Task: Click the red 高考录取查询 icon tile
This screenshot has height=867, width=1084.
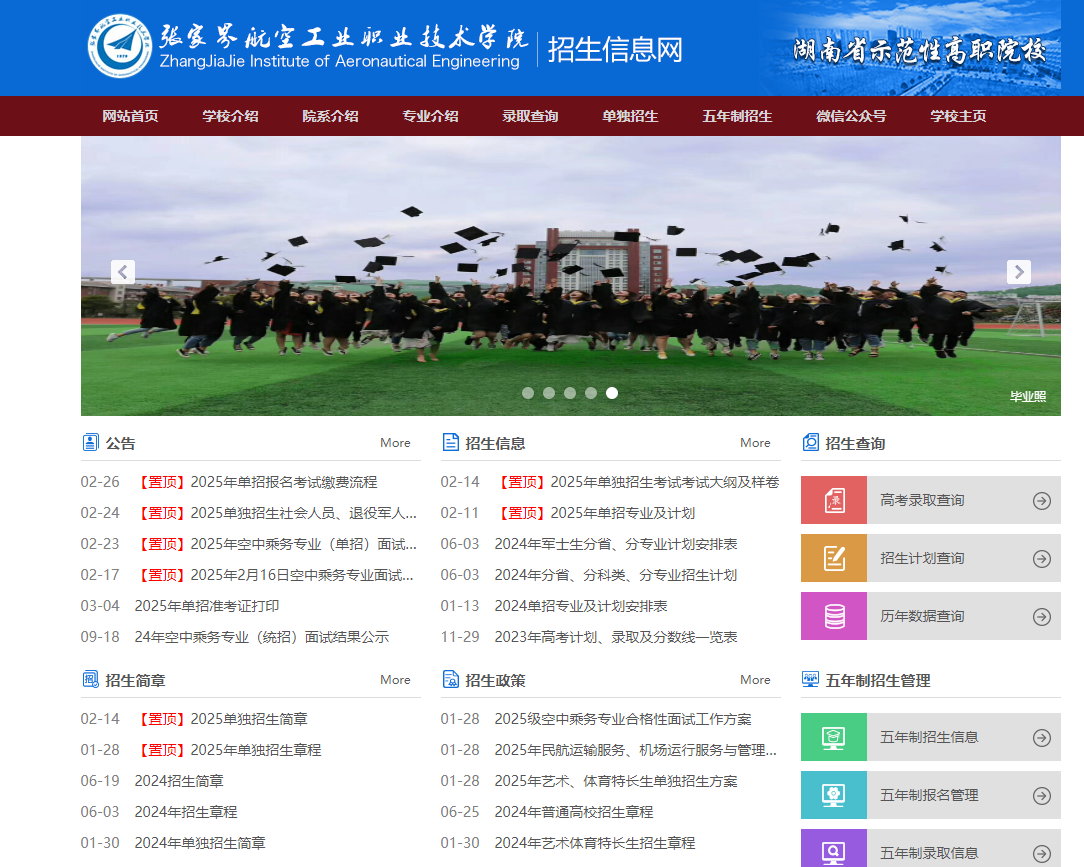Action: pyautogui.click(x=834, y=500)
